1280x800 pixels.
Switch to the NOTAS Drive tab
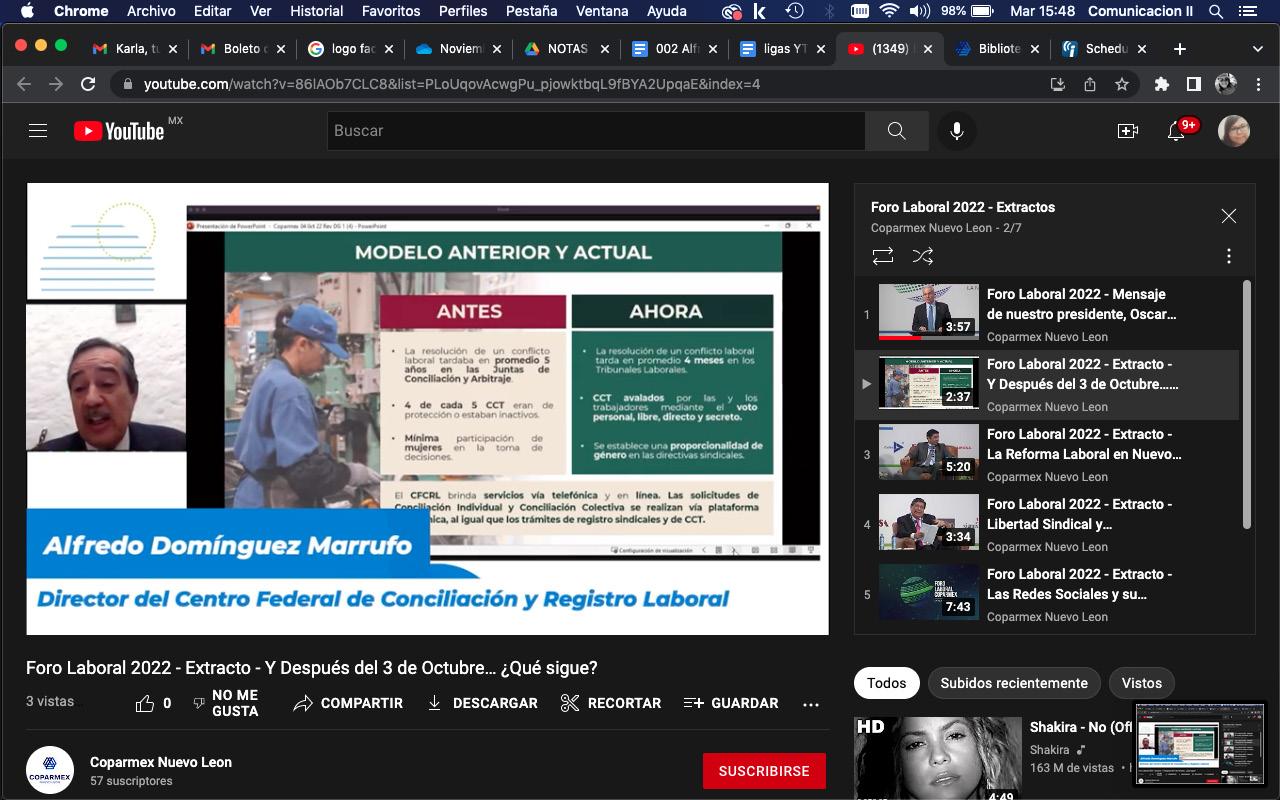565,48
